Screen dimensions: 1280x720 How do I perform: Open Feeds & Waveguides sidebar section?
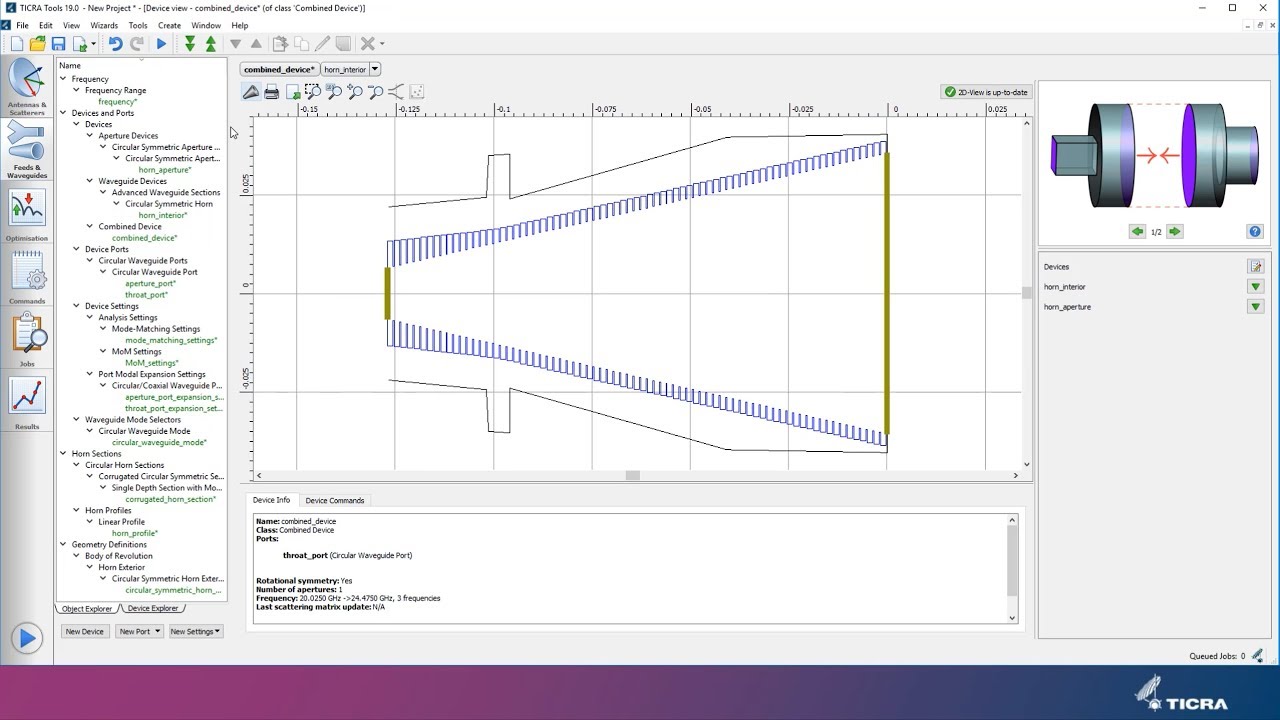(x=27, y=150)
